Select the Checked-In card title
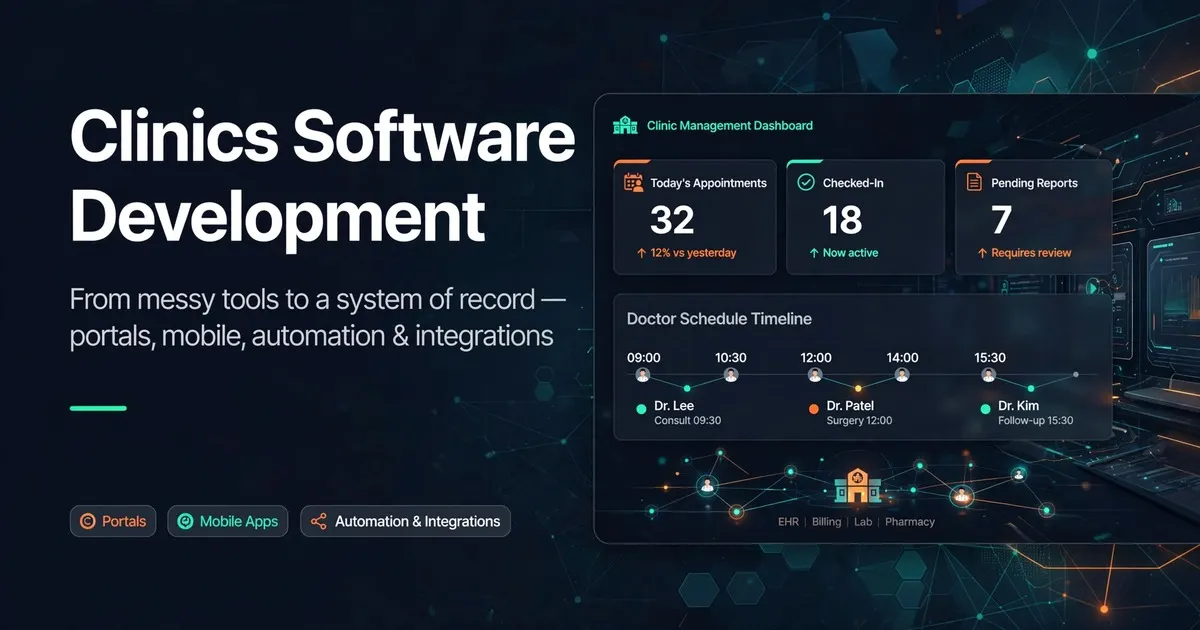Viewport: 1200px width, 630px height. click(853, 183)
